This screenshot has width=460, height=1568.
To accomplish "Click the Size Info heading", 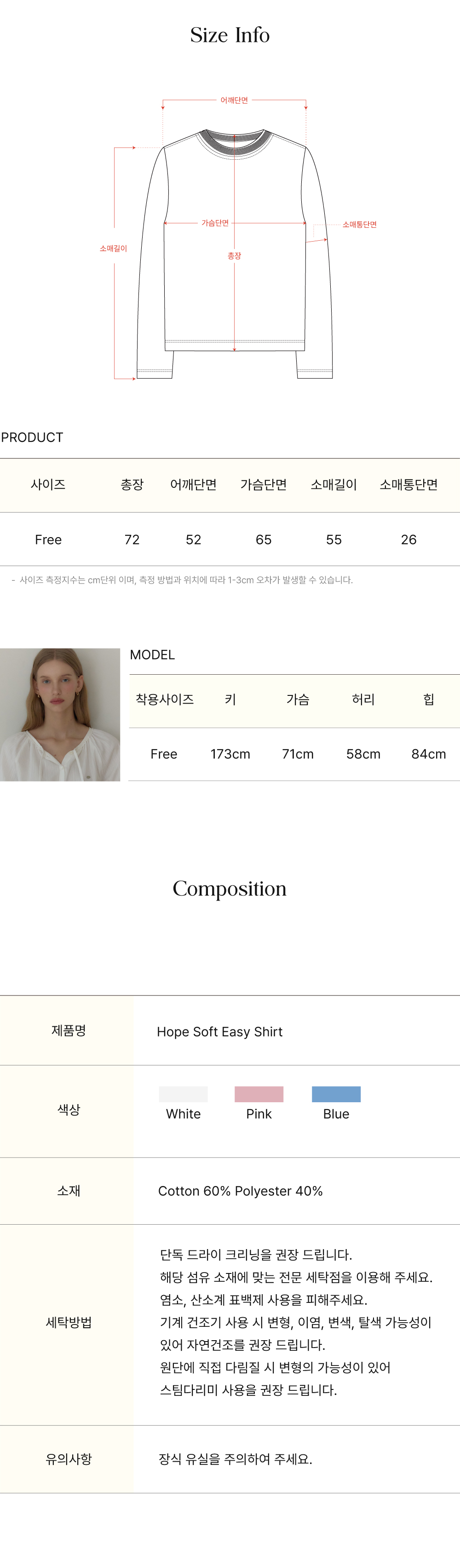I will pyautogui.click(x=230, y=35).
